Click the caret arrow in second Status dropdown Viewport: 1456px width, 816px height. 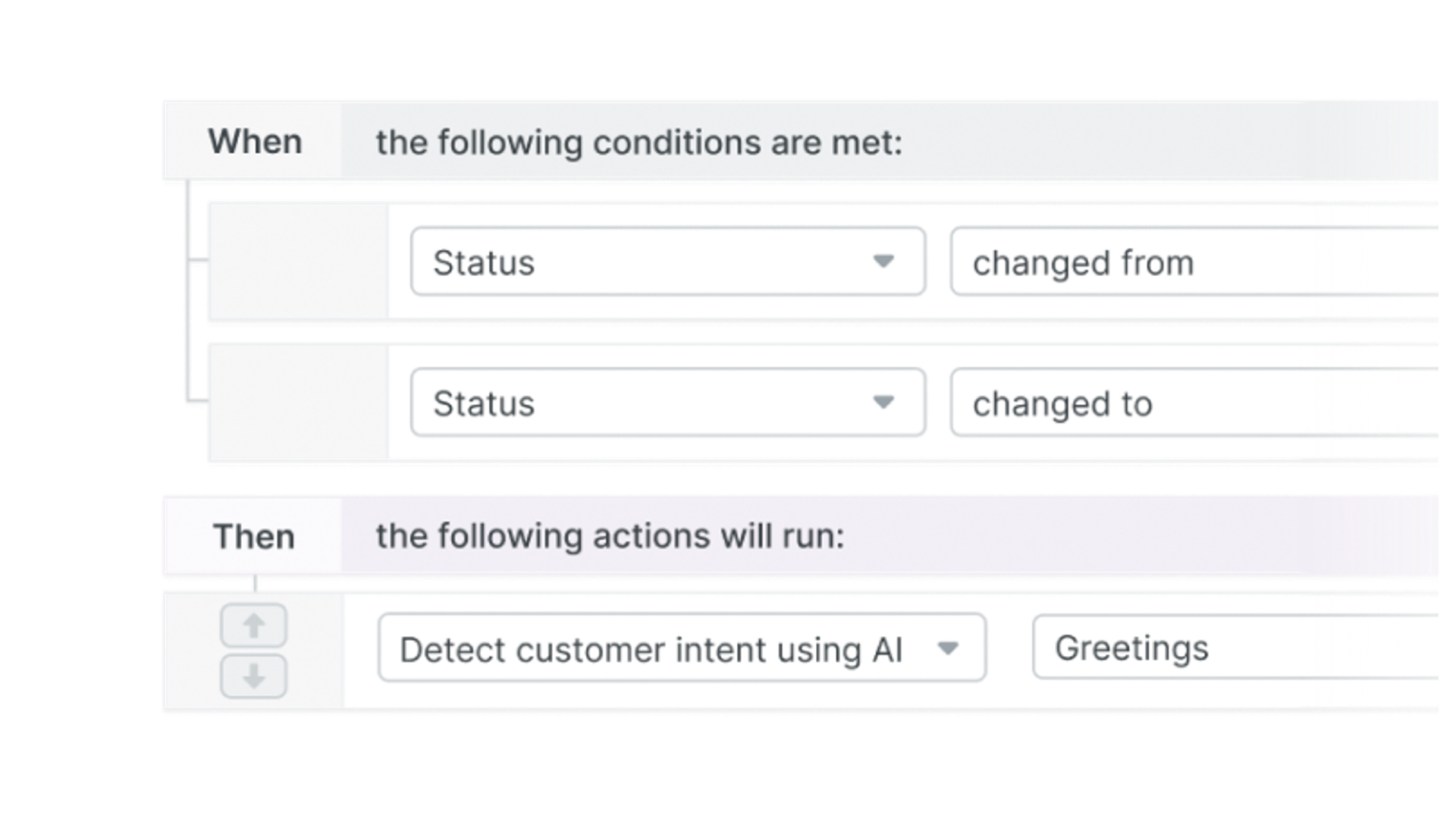[883, 402]
